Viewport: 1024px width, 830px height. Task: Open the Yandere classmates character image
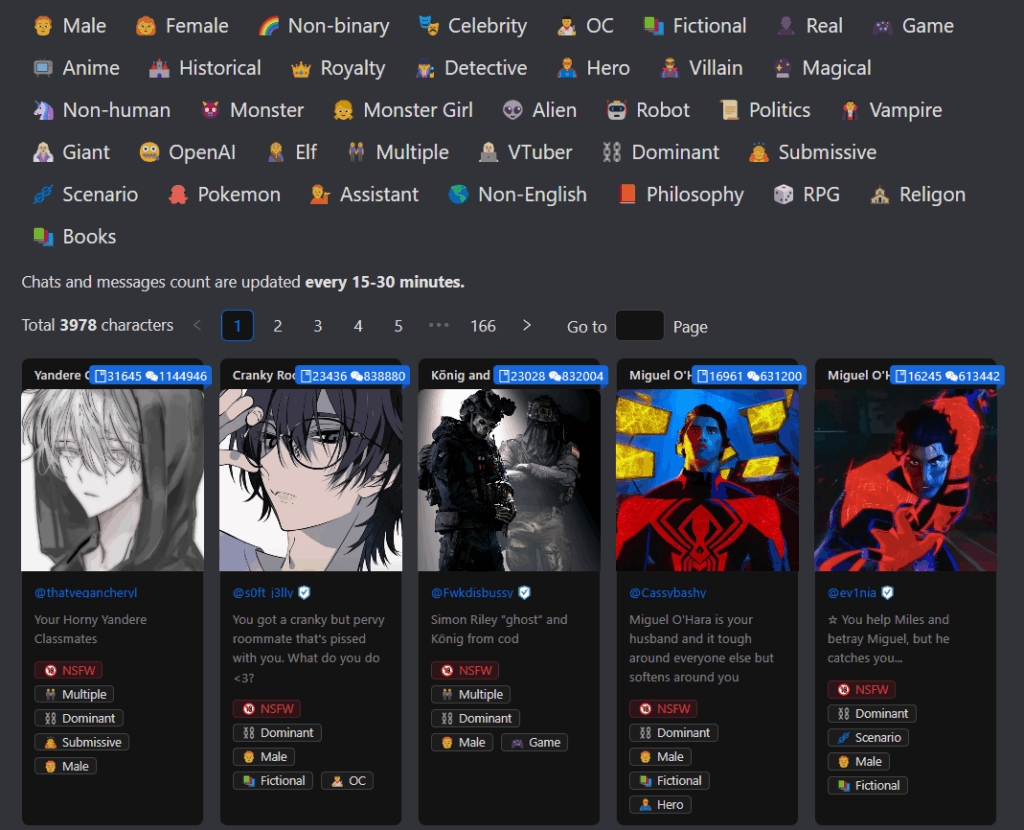click(x=112, y=480)
